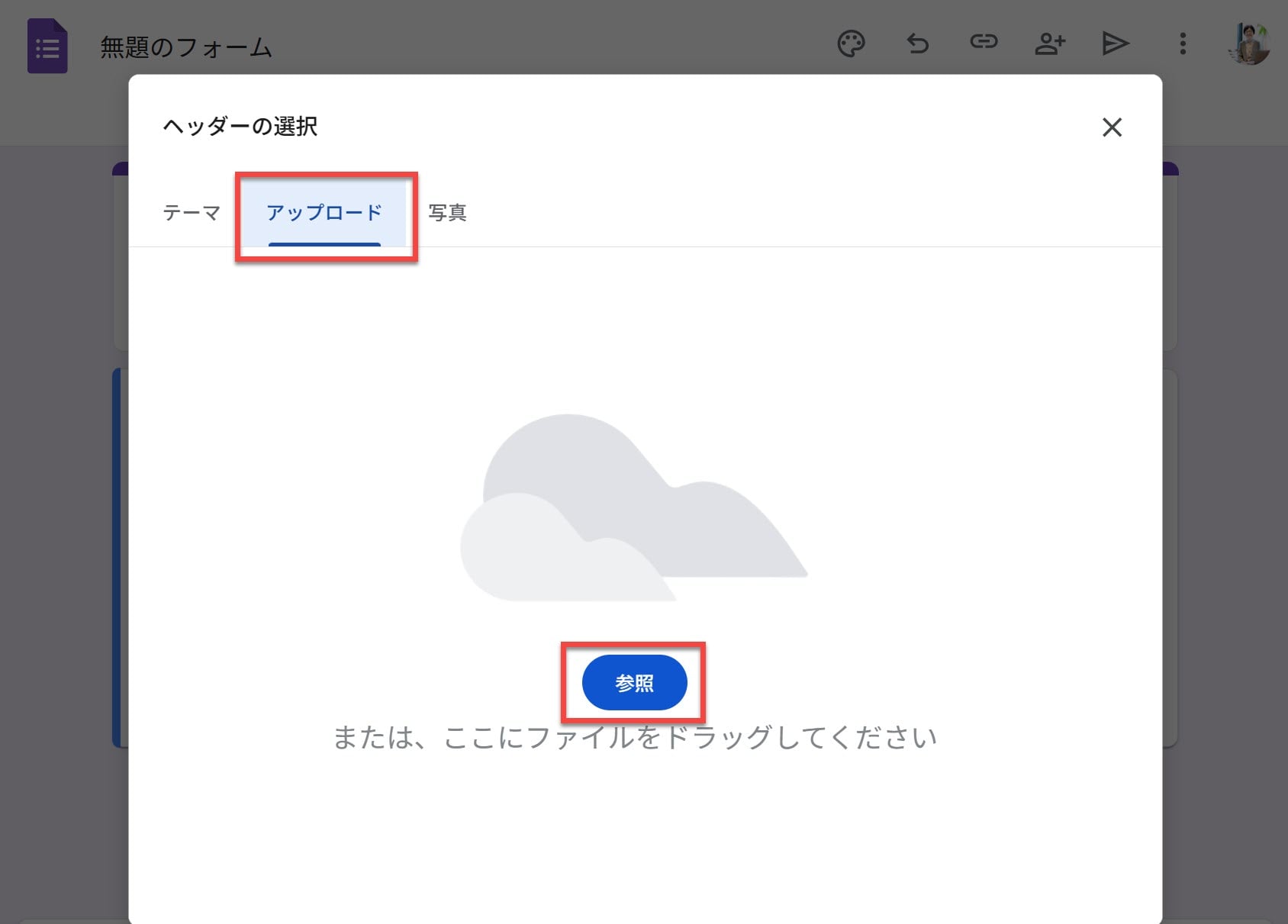Click the file drag instruction text
Viewport: 1288px width, 924px height.
pyautogui.click(x=635, y=738)
